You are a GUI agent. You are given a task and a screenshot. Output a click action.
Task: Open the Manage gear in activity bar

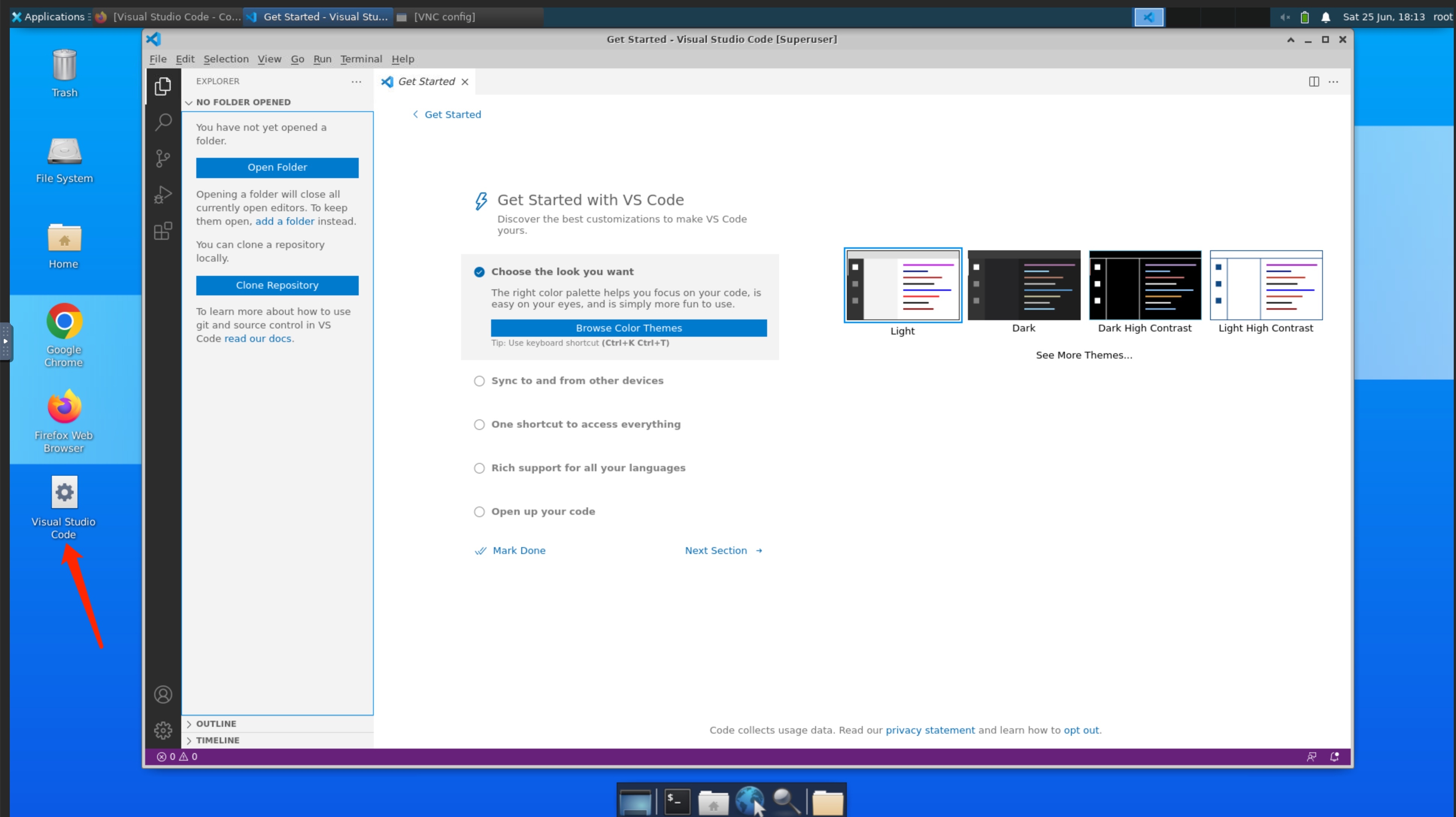click(163, 730)
